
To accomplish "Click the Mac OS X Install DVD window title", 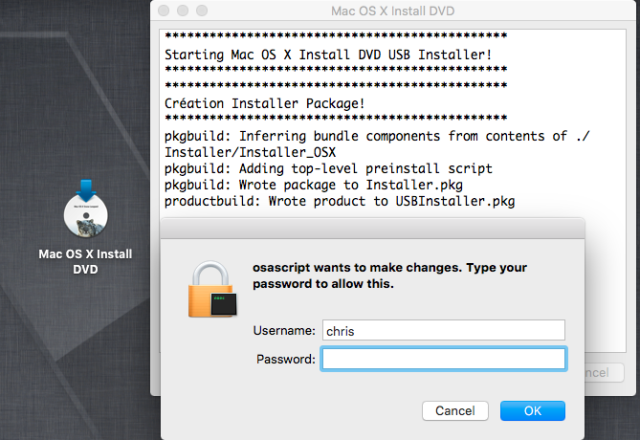I will (393, 11).
